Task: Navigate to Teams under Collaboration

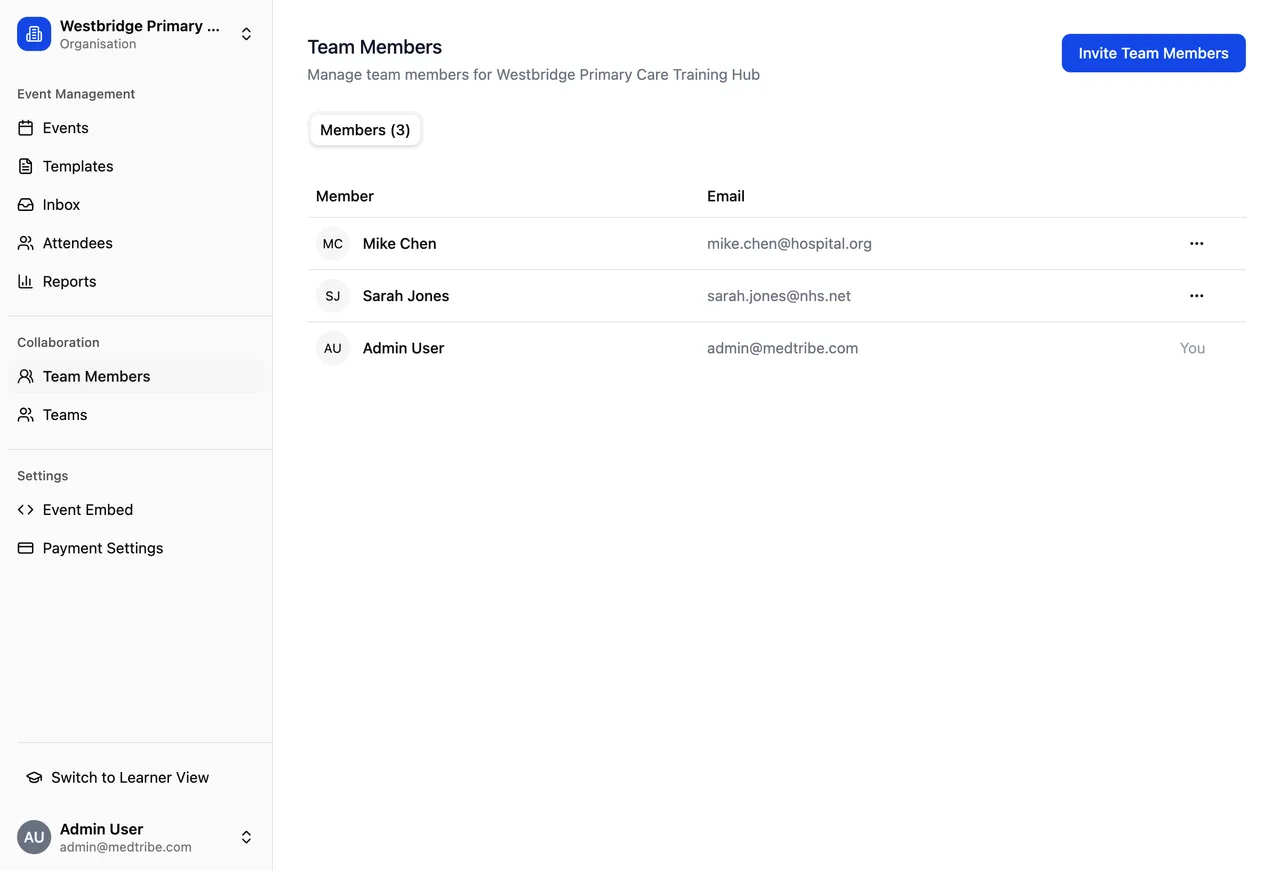Action: point(64,414)
